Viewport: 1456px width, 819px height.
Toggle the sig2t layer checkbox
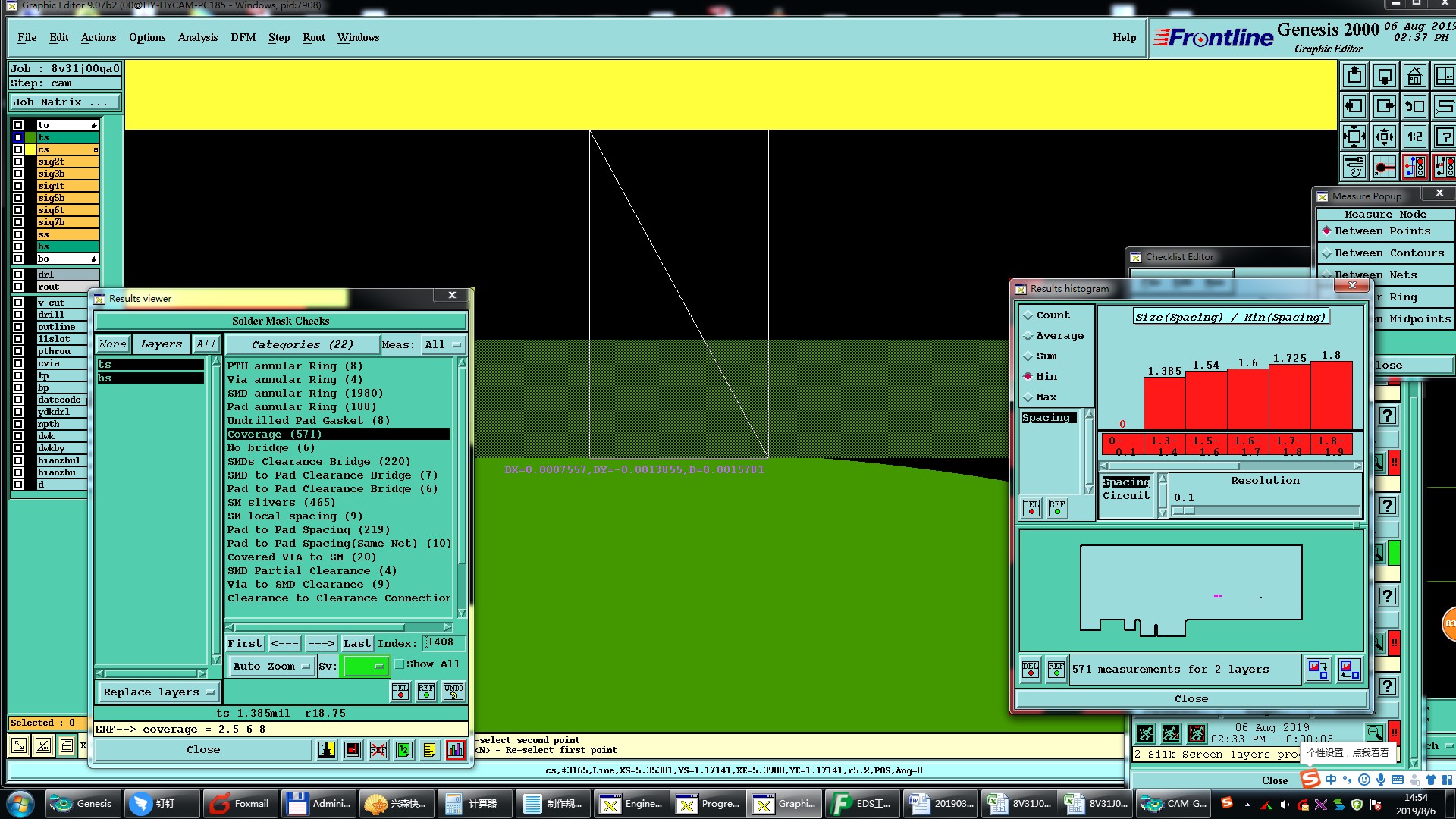click(x=18, y=162)
